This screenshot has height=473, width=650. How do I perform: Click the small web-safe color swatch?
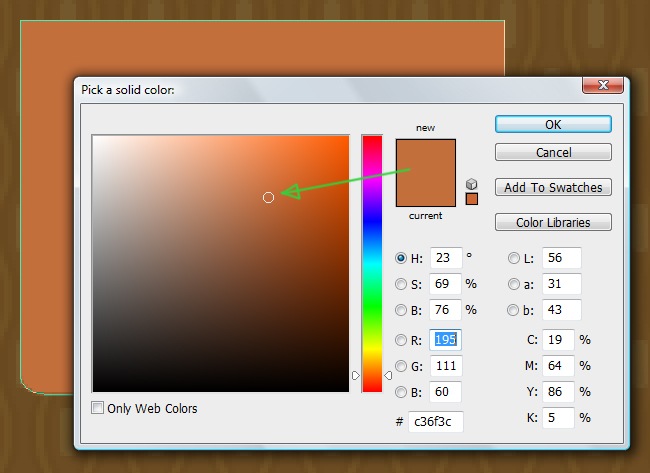pyautogui.click(x=472, y=198)
